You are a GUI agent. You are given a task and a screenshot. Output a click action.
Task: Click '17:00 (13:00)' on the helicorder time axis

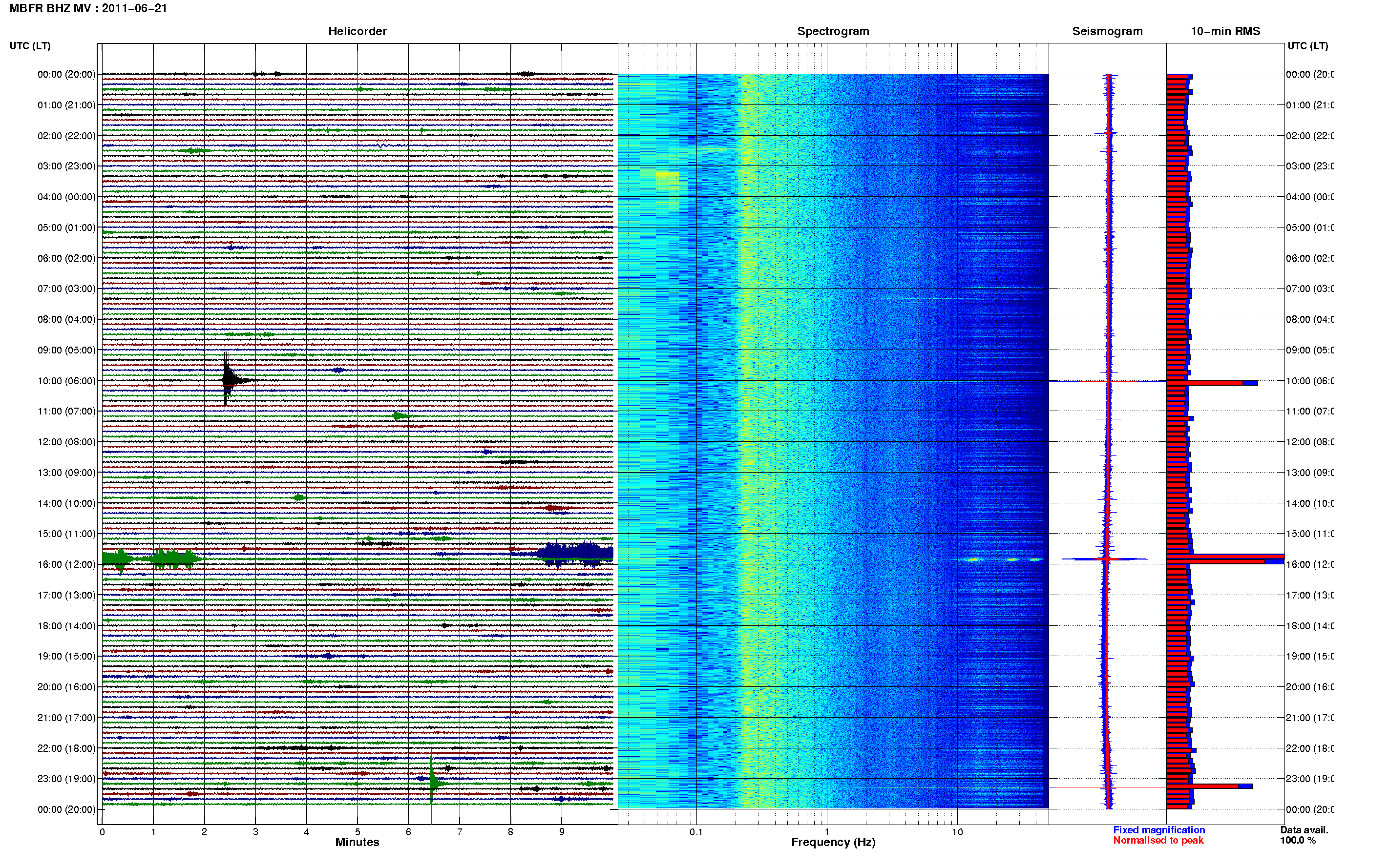point(66,595)
